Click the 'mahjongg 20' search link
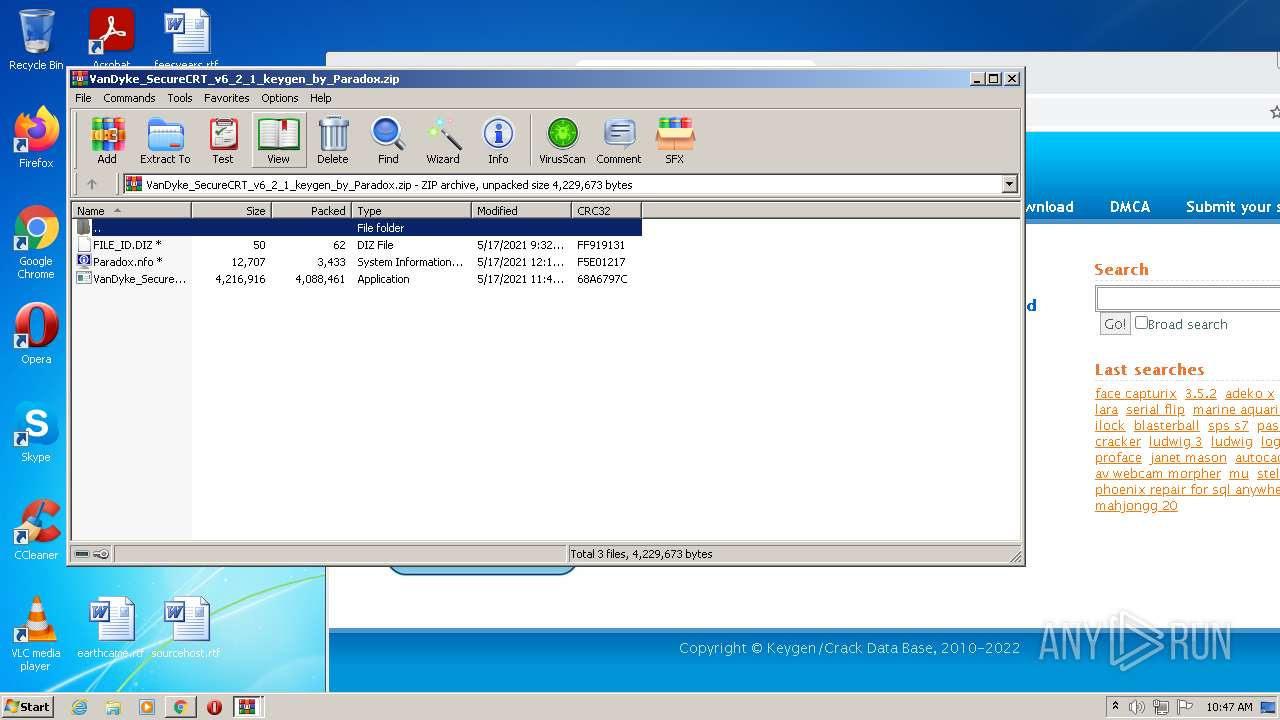 tap(1136, 505)
